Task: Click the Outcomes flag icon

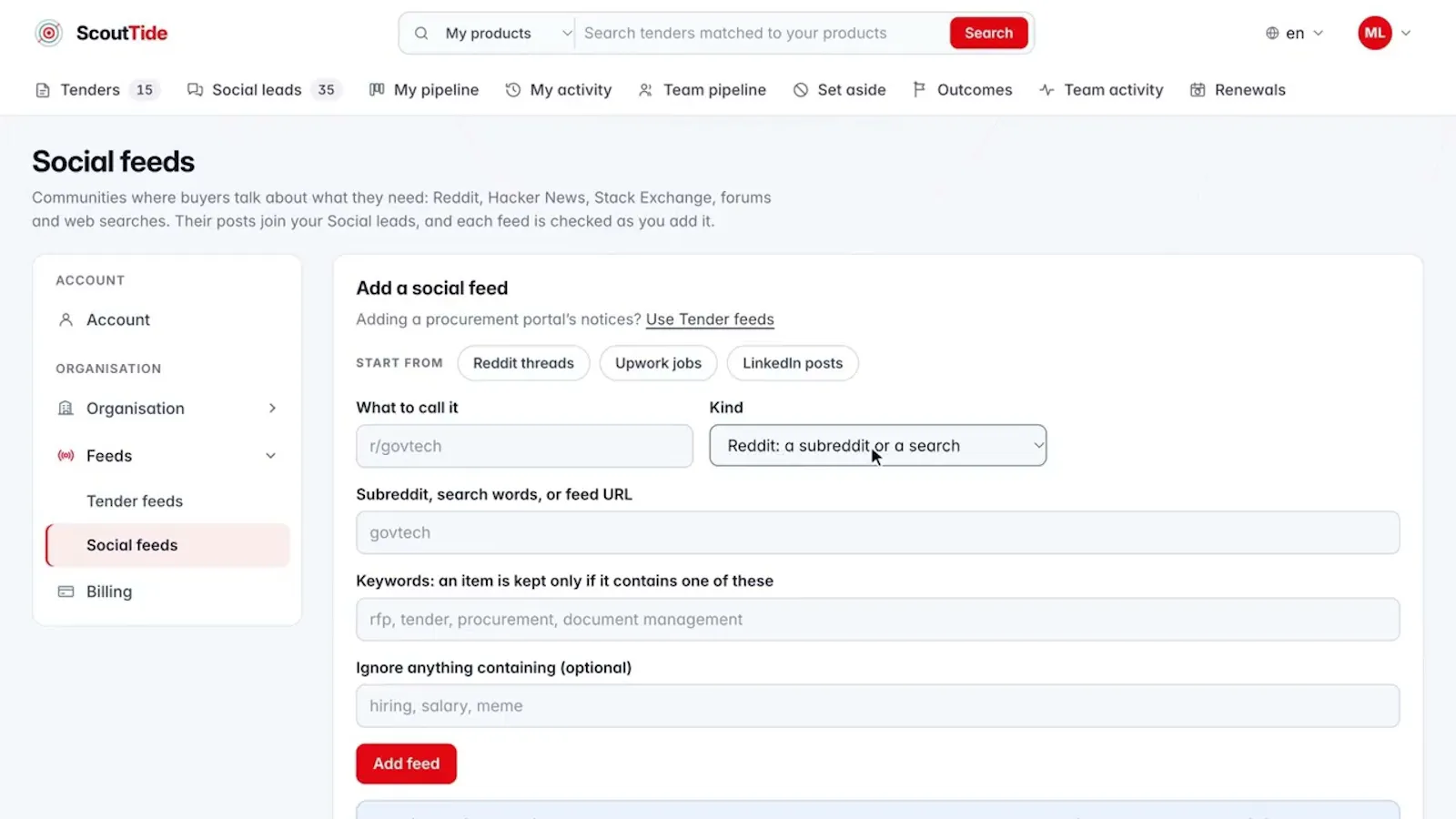Action: [x=919, y=89]
